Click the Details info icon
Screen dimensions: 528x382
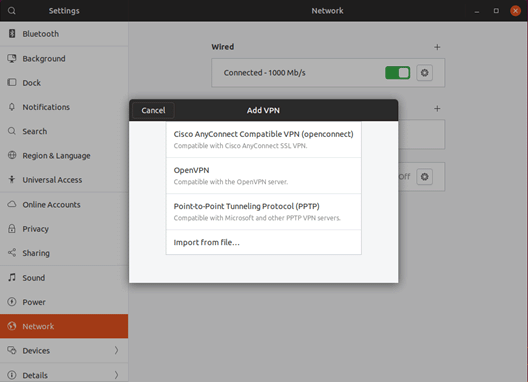point(12,375)
